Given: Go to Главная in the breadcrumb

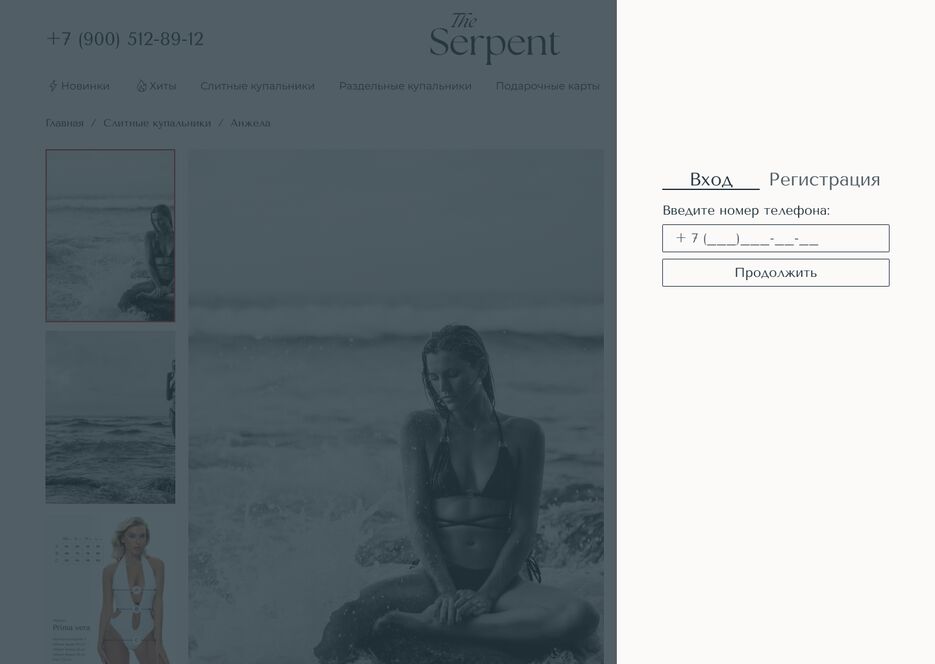Looking at the screenshot, I should [x=64, y=123].
